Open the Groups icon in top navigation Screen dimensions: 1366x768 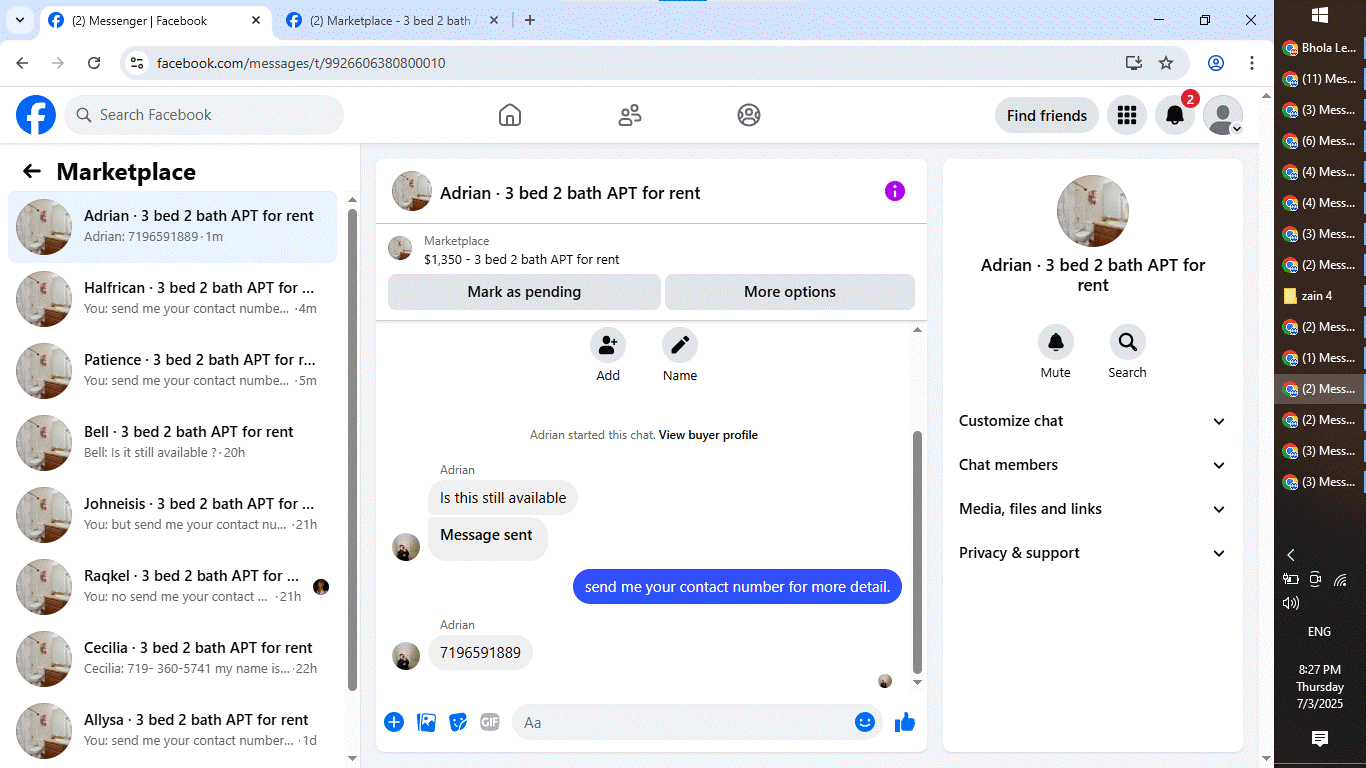749,115
